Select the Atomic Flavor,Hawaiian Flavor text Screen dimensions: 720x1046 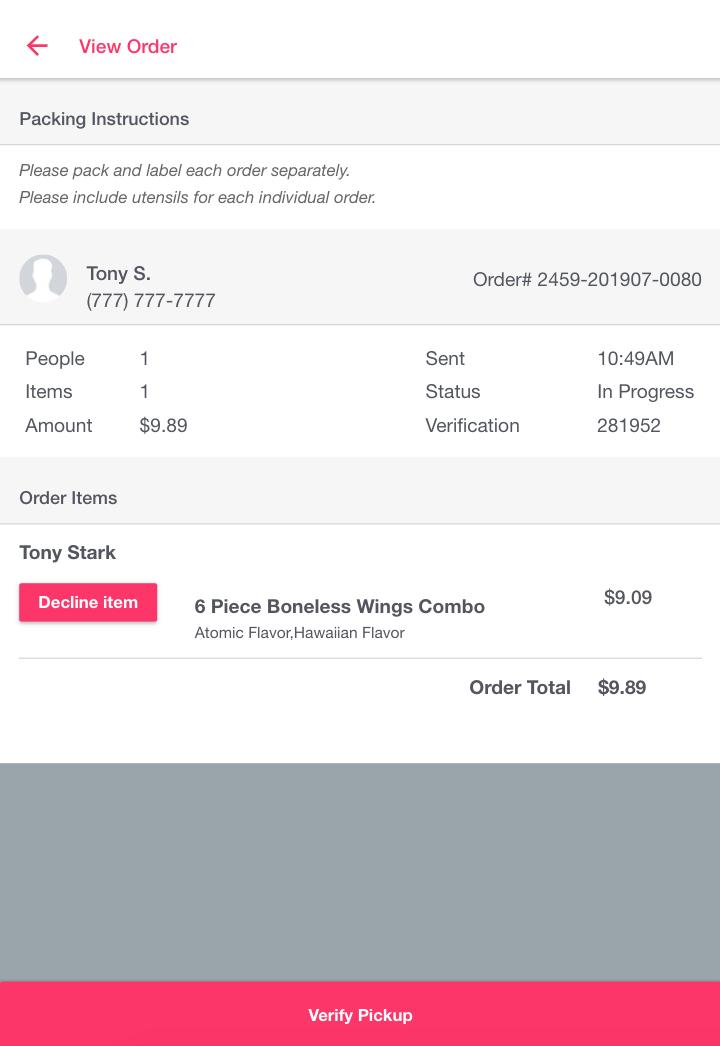299,633
